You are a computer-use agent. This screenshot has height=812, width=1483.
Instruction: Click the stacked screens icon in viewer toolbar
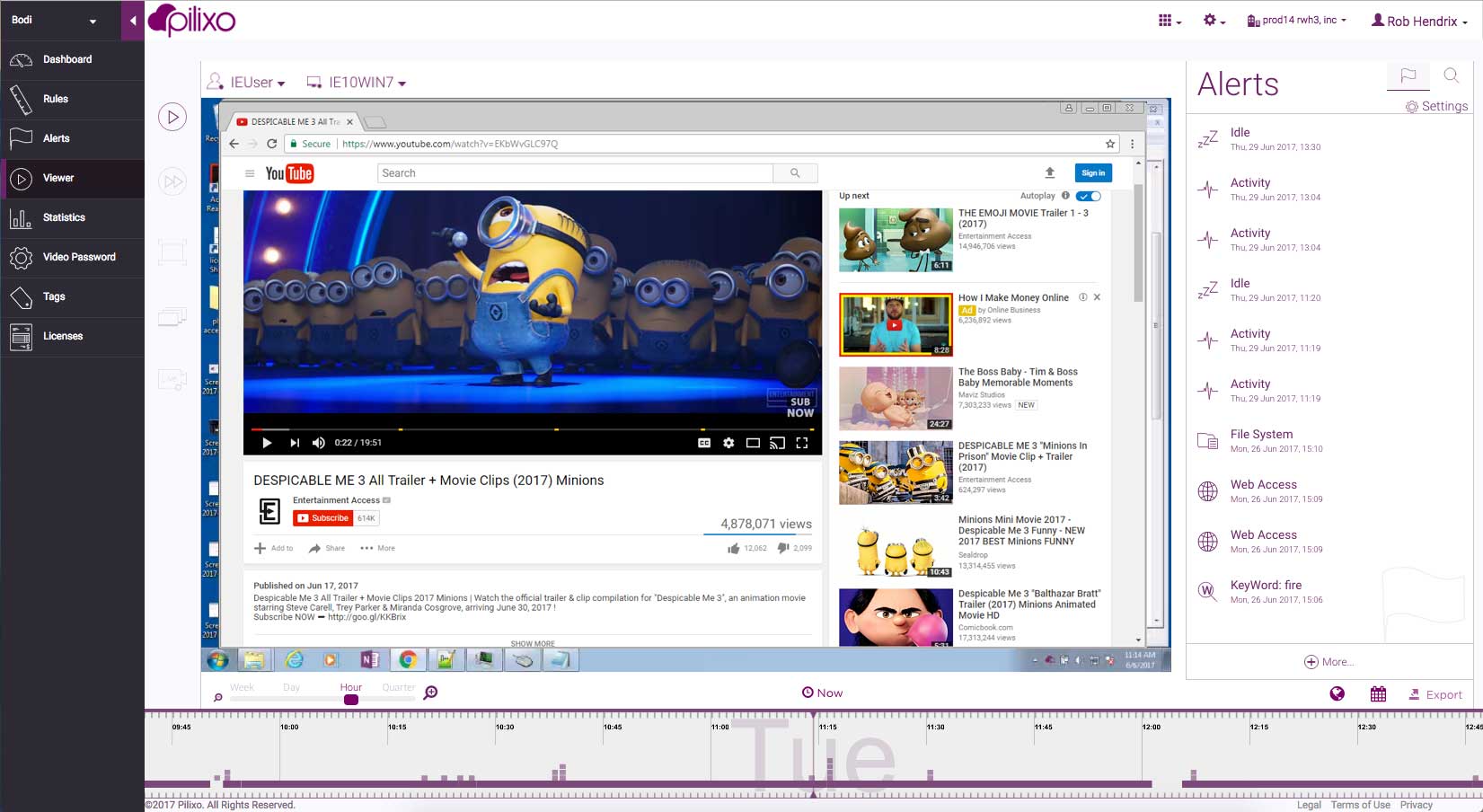(x=172, y=316)
